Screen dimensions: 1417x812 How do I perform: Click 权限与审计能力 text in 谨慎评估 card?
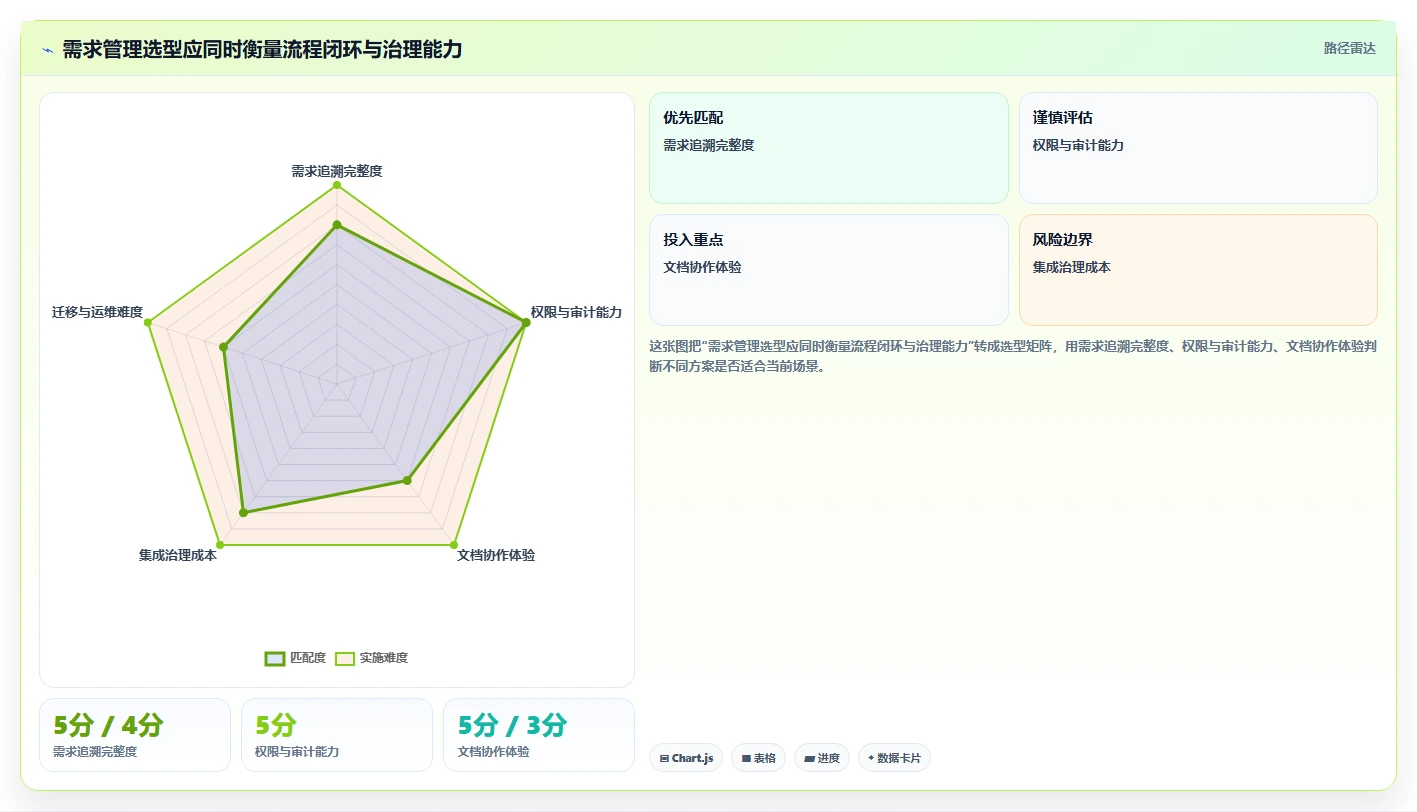pyautogui.click(x=1079, y=145)
